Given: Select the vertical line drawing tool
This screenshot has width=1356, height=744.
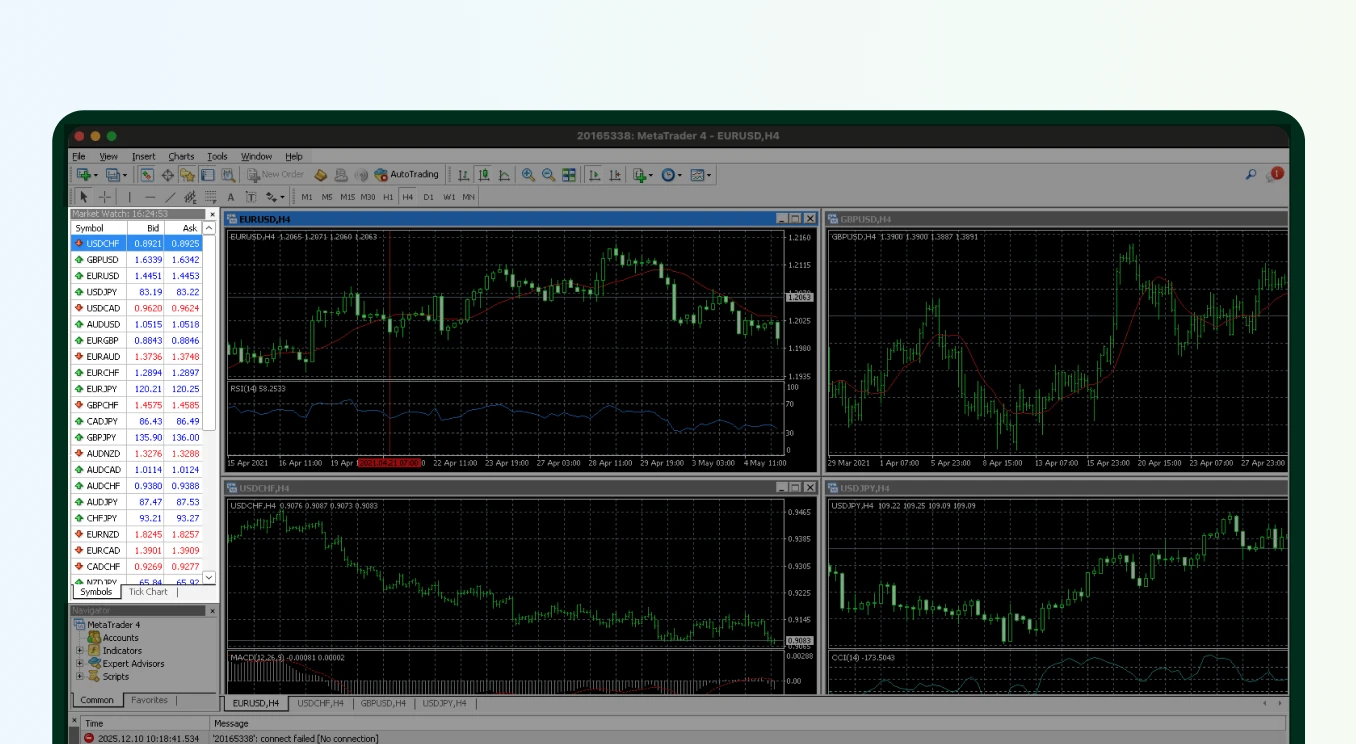Looking at the screenshot, I should point(129,196).
